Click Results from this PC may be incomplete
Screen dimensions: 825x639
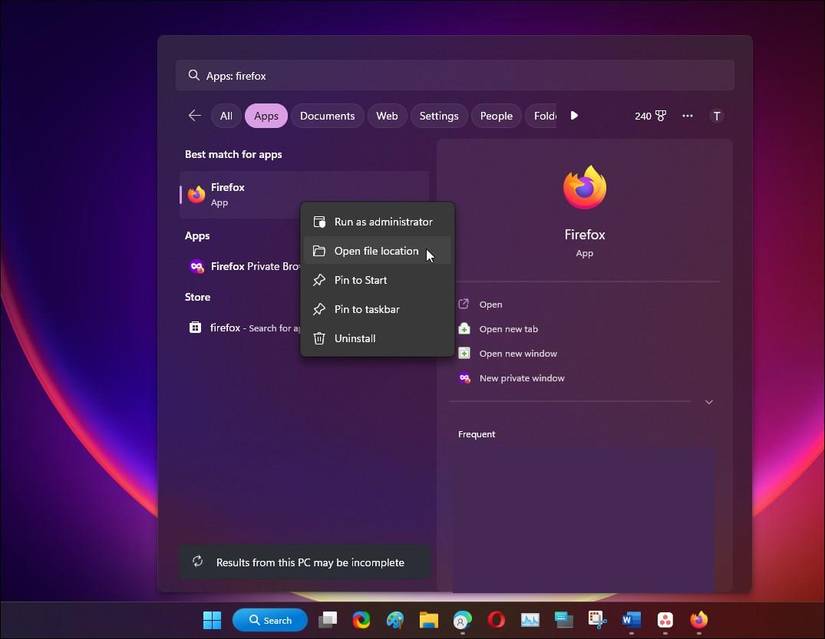pyautogui.click(x=305, y=562)
